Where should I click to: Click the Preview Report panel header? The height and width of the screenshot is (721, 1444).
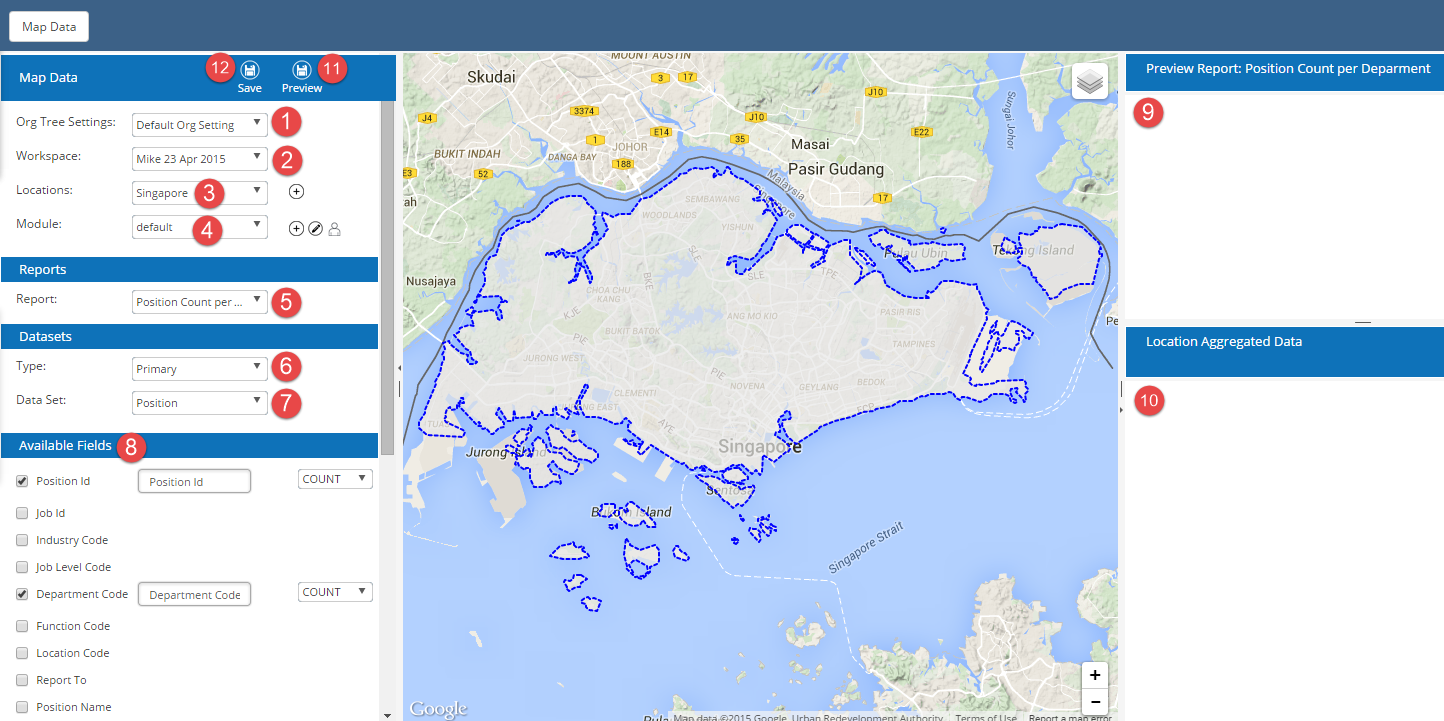tap(1285, 73)
